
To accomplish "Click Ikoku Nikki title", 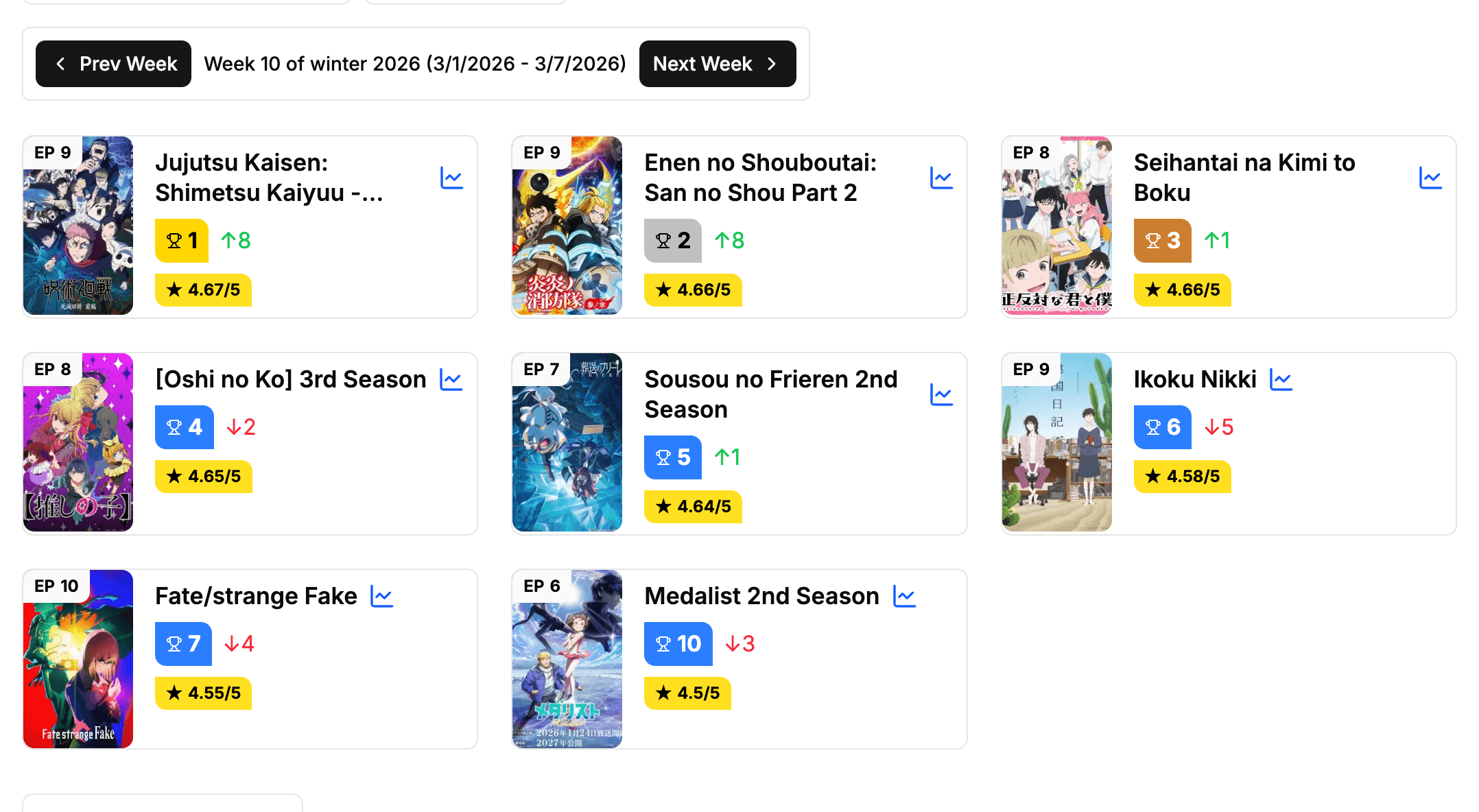I will (1194, 380).
